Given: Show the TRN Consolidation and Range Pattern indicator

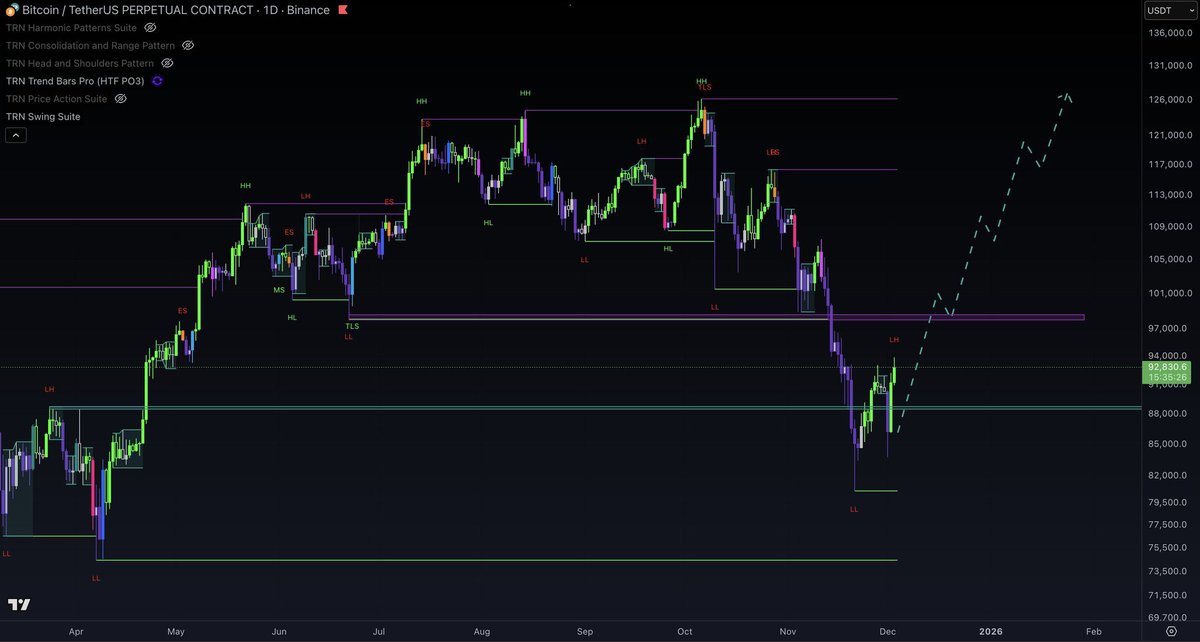Looking at the screenshot, I should pyautogui.click(x=188, y=46).
